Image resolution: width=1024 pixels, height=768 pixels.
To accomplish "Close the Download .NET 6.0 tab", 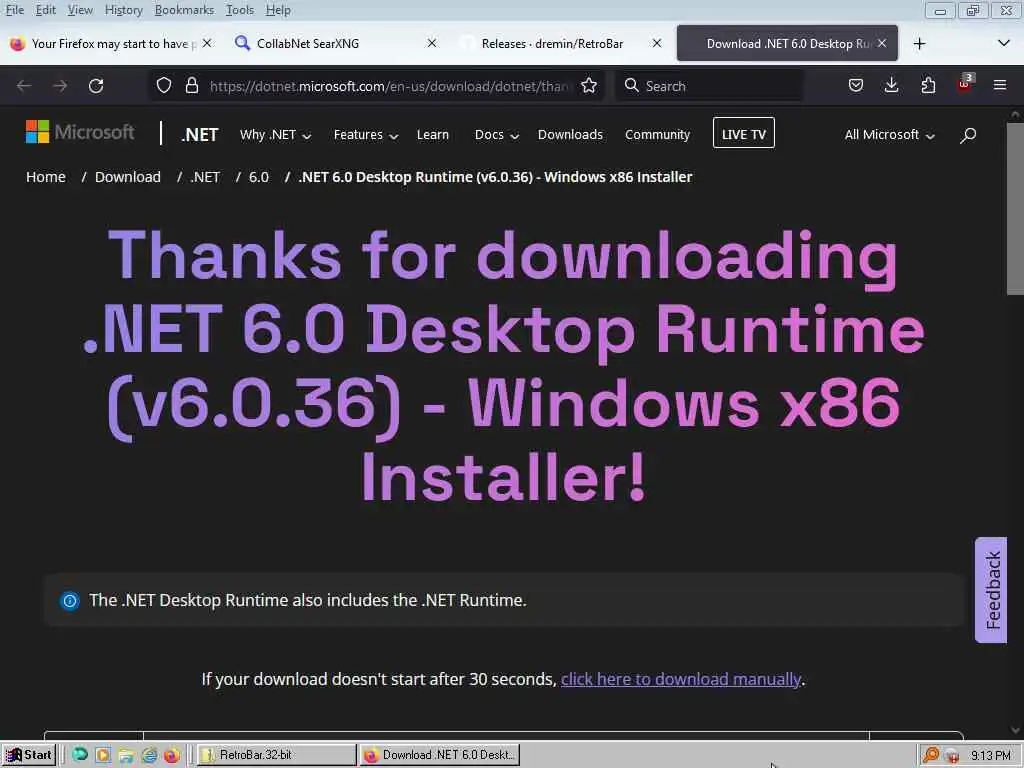I will pyautogui.click(x=882, y=43).
